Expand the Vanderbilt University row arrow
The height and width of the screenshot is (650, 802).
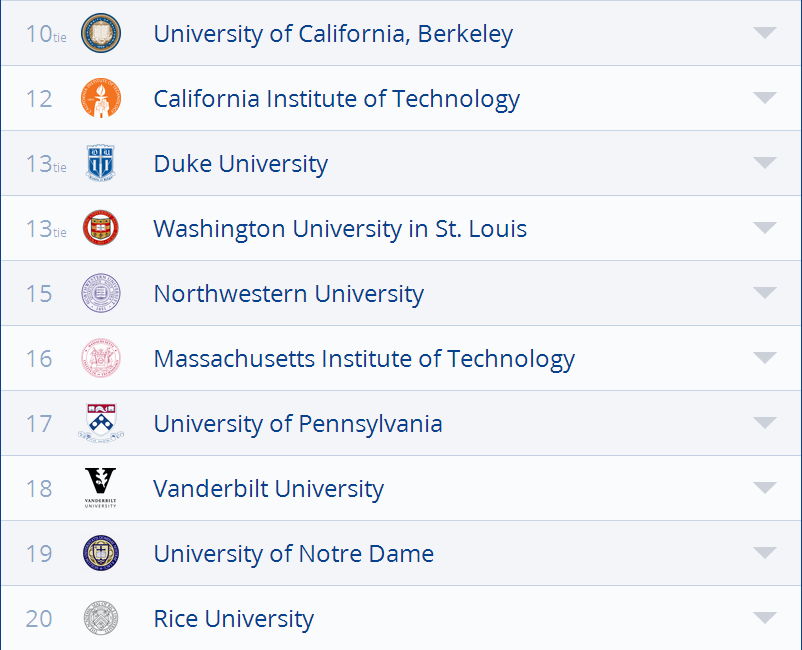click(765, 488)
